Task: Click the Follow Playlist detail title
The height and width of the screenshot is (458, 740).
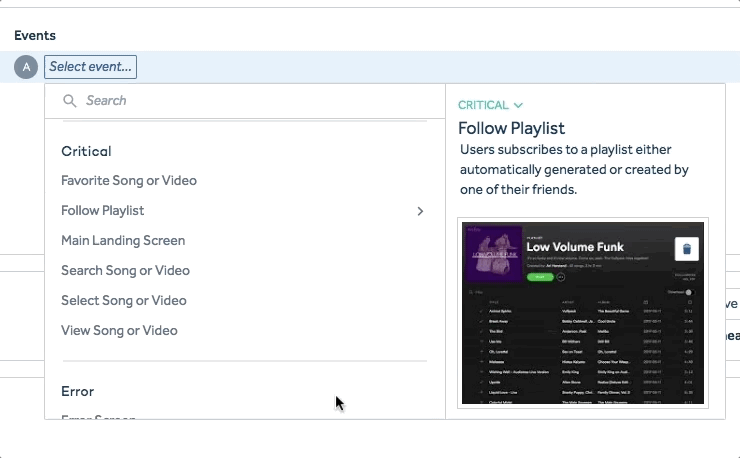Action: coord(511,128)
